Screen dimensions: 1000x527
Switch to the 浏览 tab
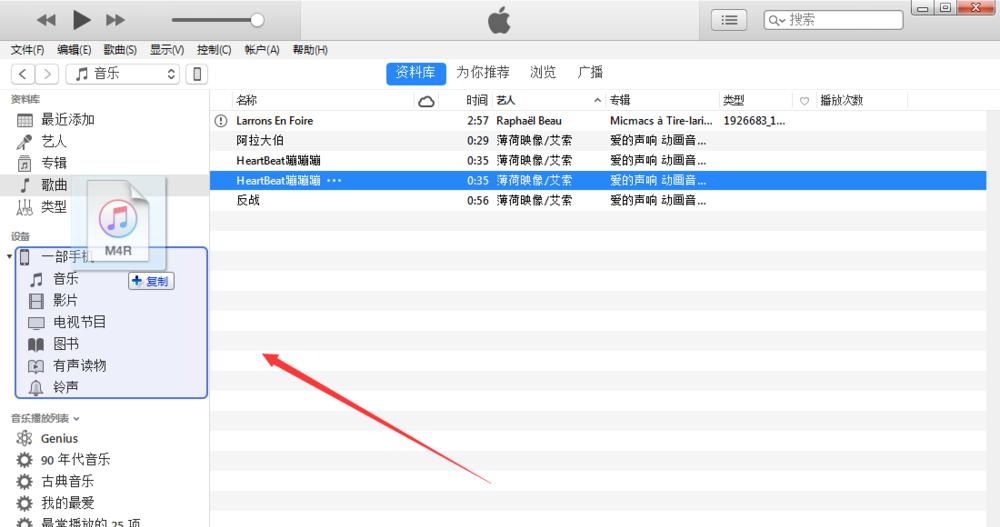coord(543,73)
